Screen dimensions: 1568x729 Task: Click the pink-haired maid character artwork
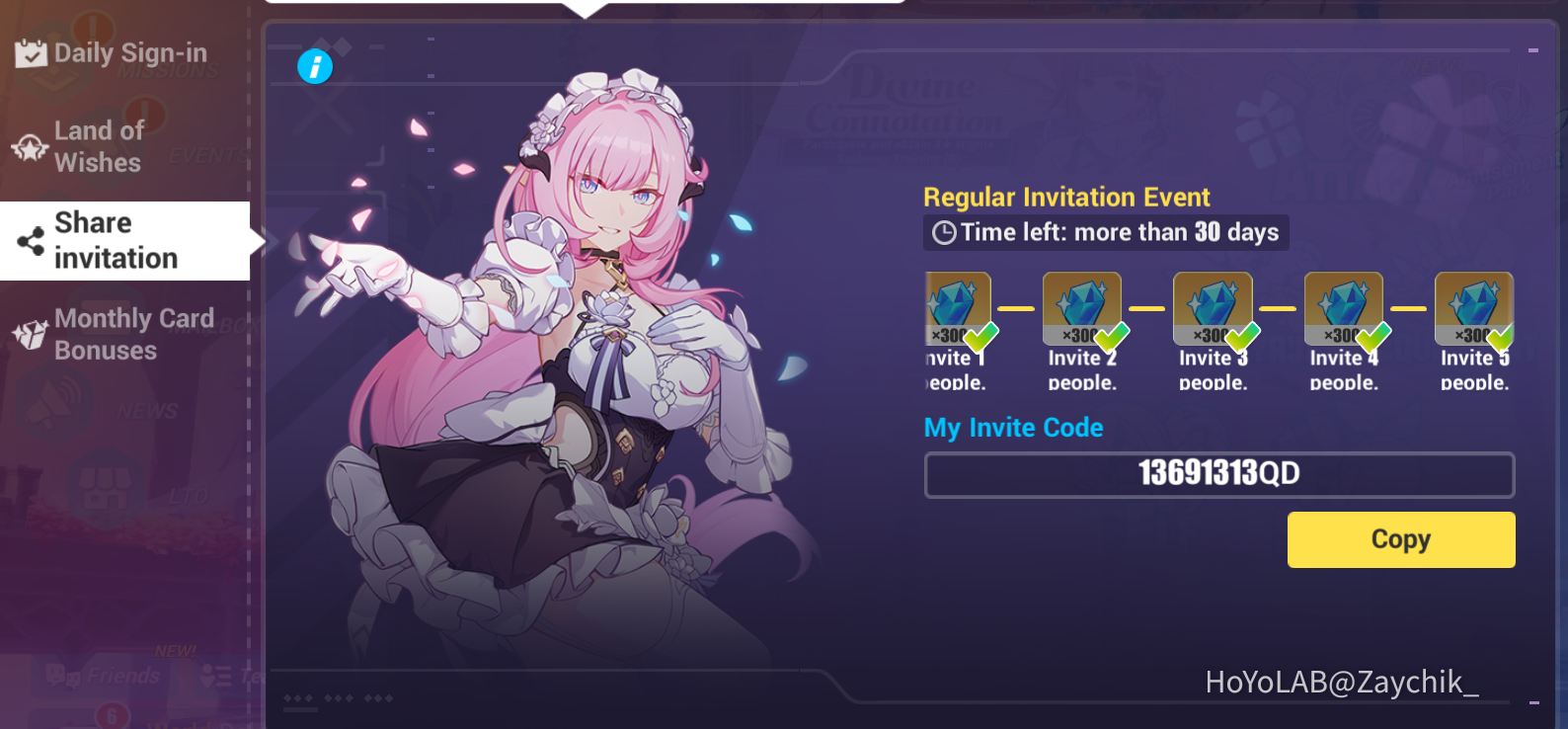coord(553,375)
